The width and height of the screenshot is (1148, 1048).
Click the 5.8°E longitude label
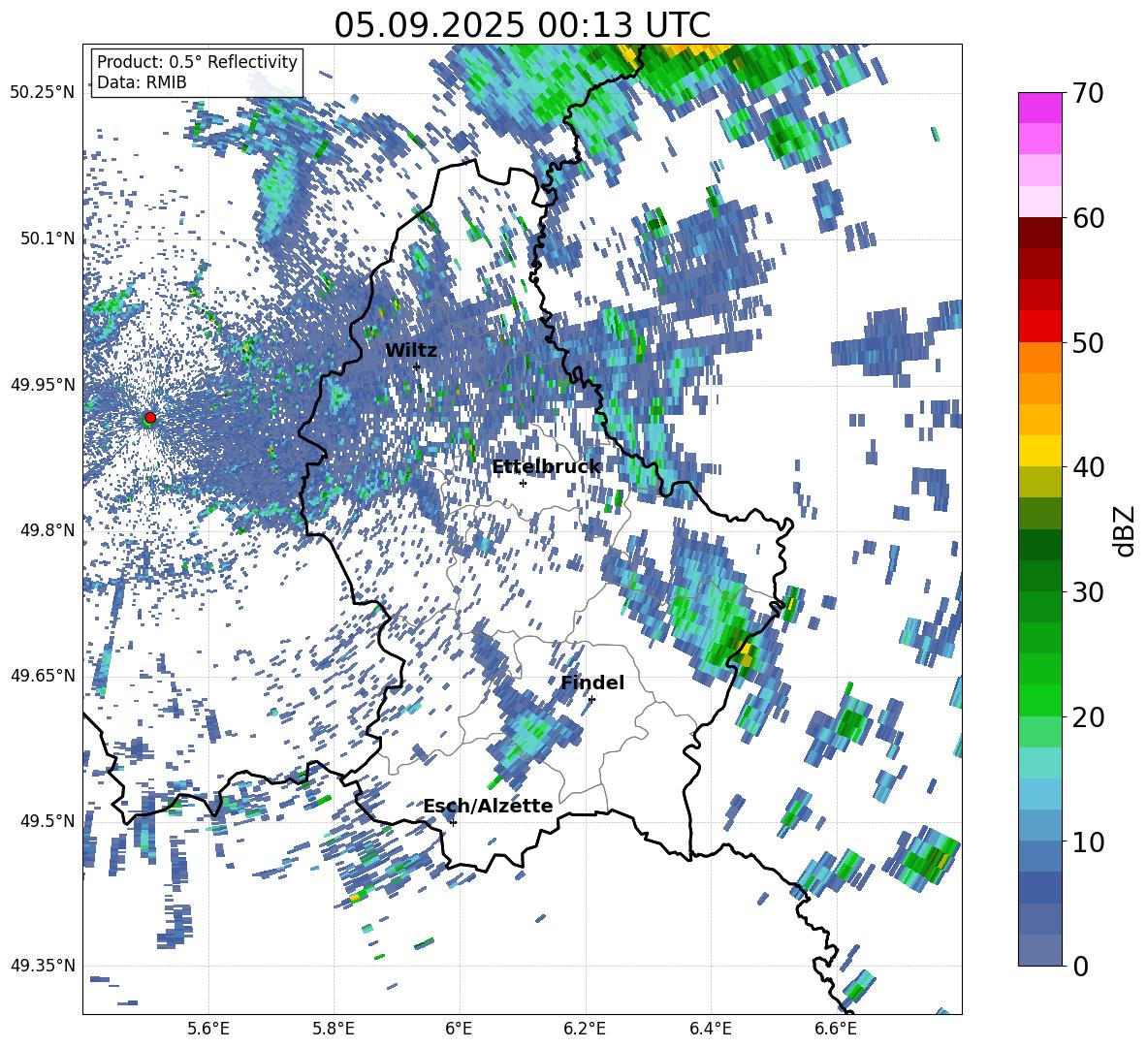[x=334, y=1029]
